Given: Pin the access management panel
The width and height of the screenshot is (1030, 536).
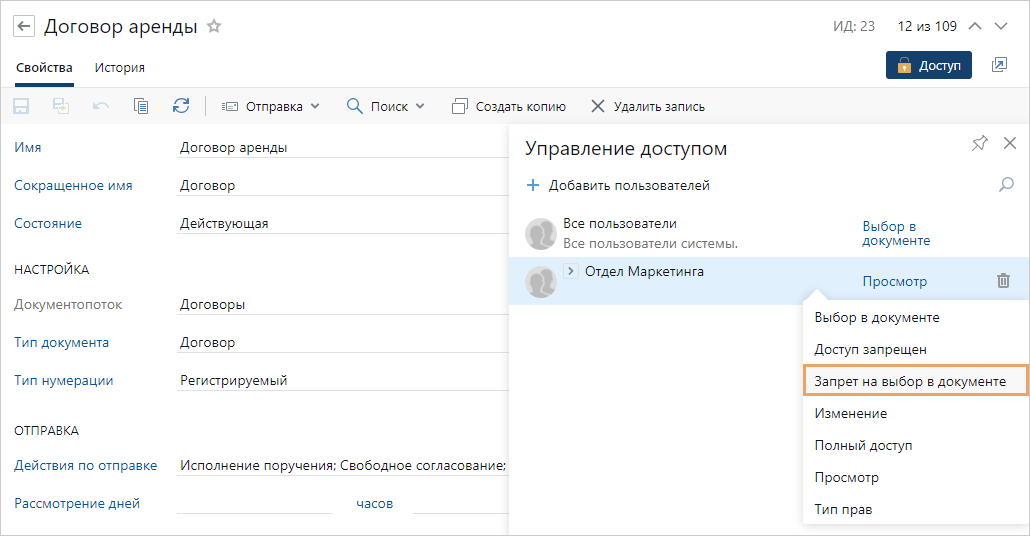Looking at the screenshot, I should click(979, 144).
